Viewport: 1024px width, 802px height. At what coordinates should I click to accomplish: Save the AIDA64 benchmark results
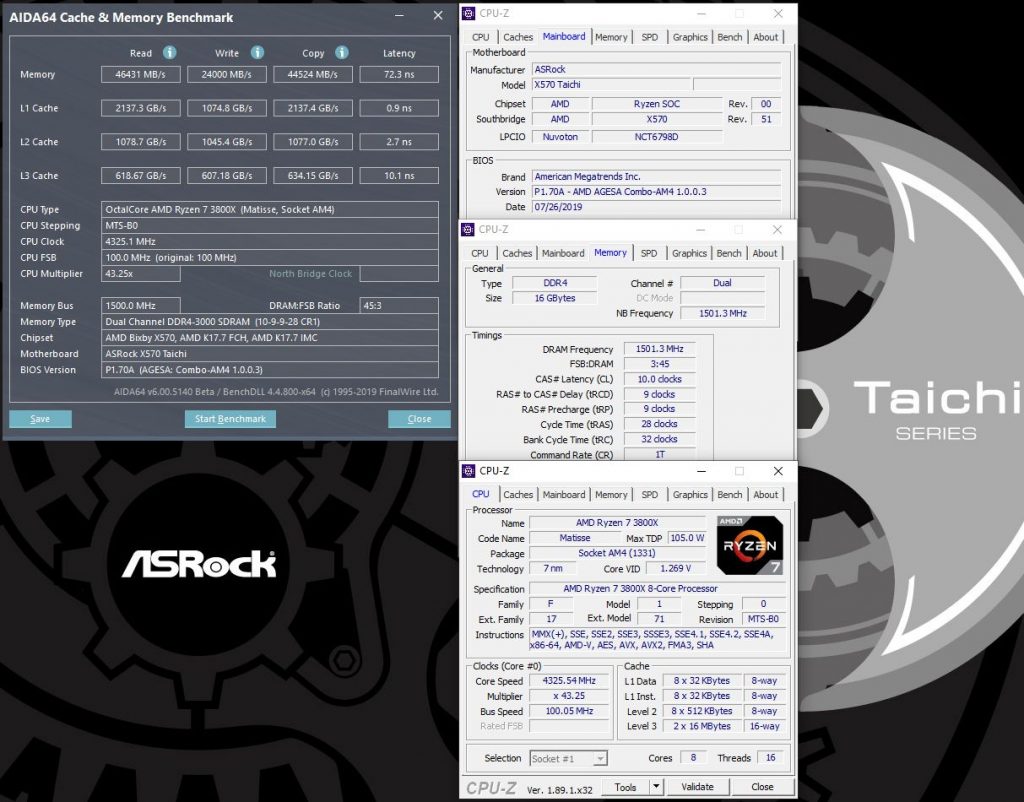[x=40, y=419]
